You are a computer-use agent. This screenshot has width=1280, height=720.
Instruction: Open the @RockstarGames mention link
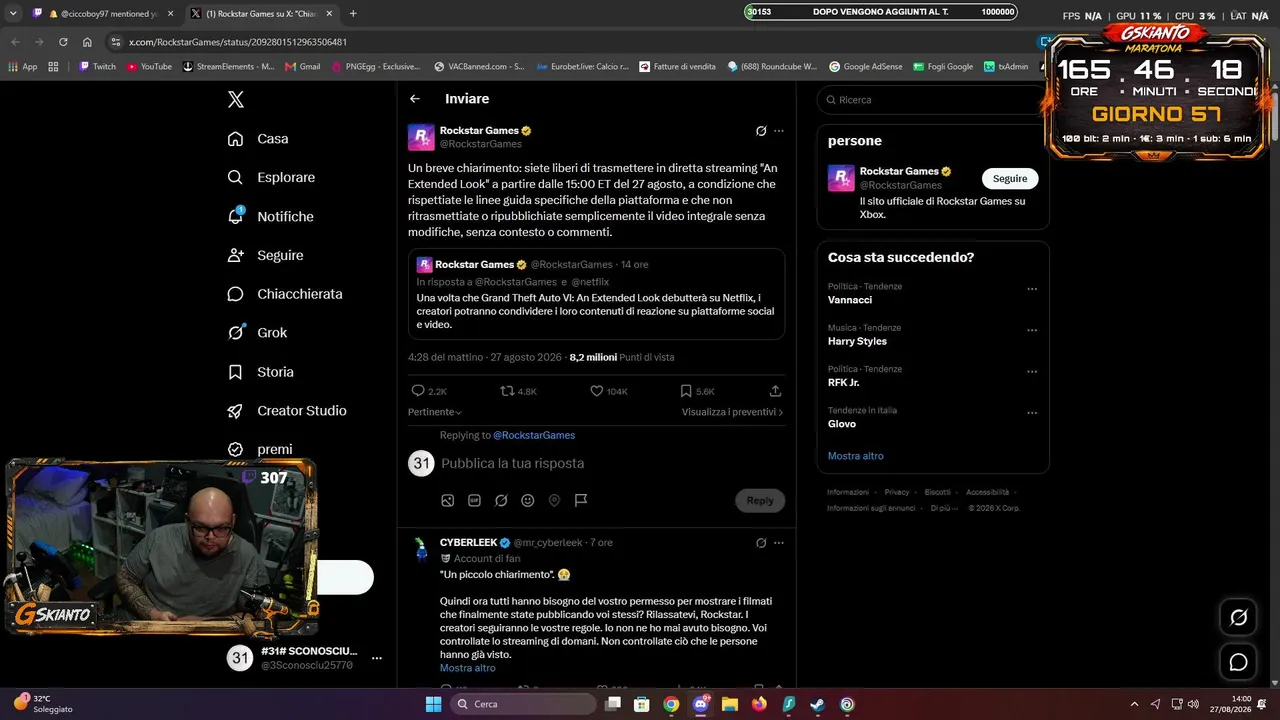(x=534, y=435)
